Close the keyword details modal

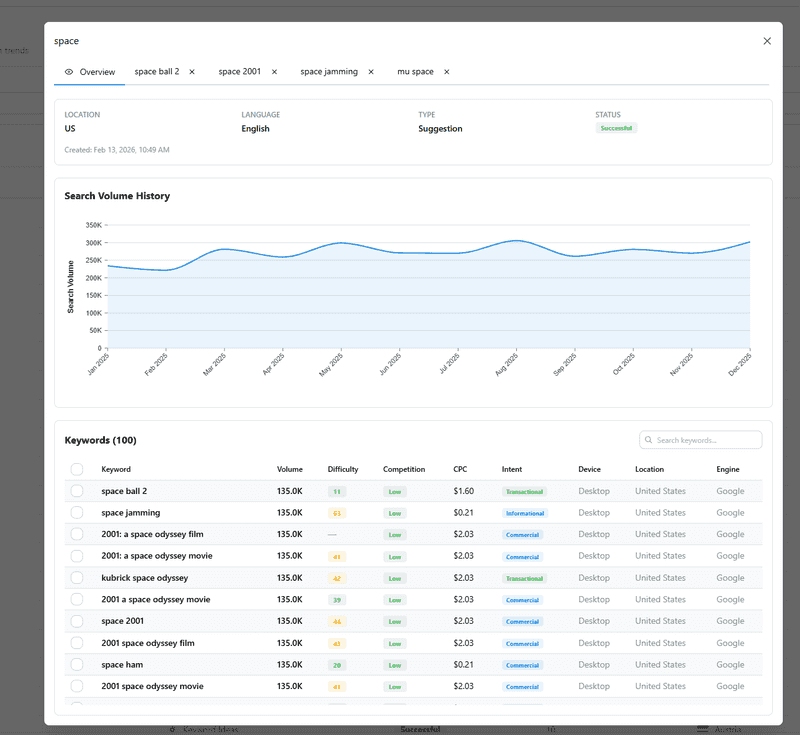(767, 41)
